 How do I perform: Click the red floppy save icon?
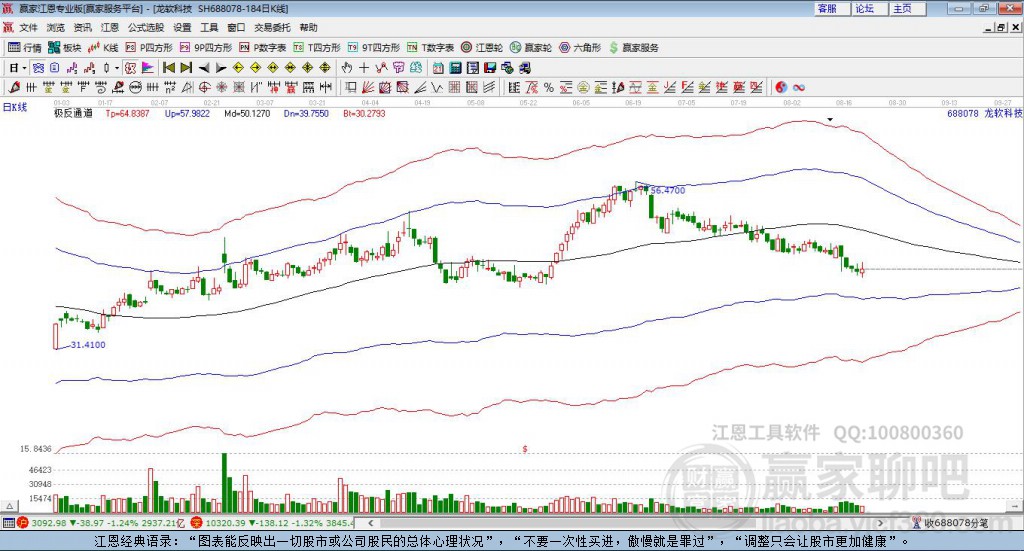490,68
